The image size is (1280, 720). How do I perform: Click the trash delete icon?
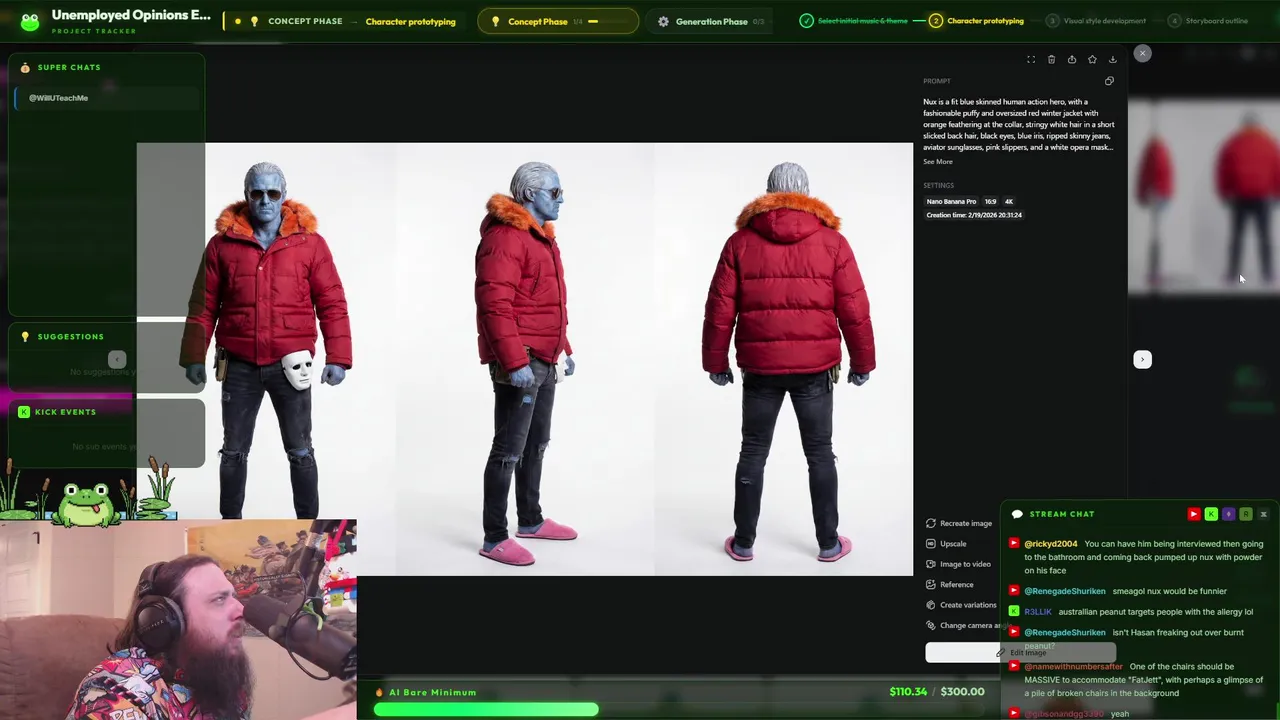1051,60
